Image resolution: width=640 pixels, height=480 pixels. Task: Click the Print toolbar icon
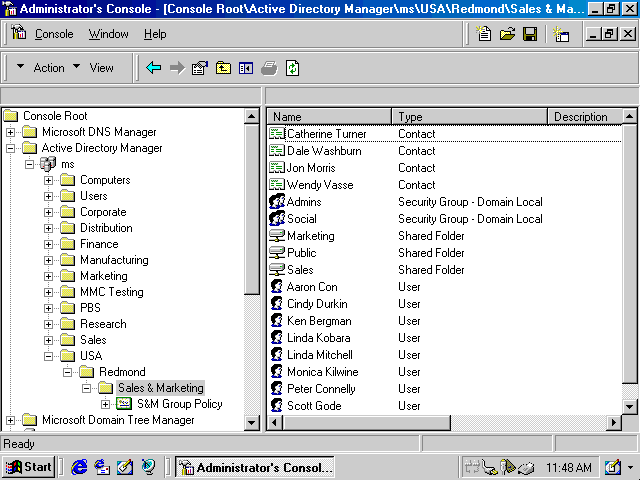point(269,68)
